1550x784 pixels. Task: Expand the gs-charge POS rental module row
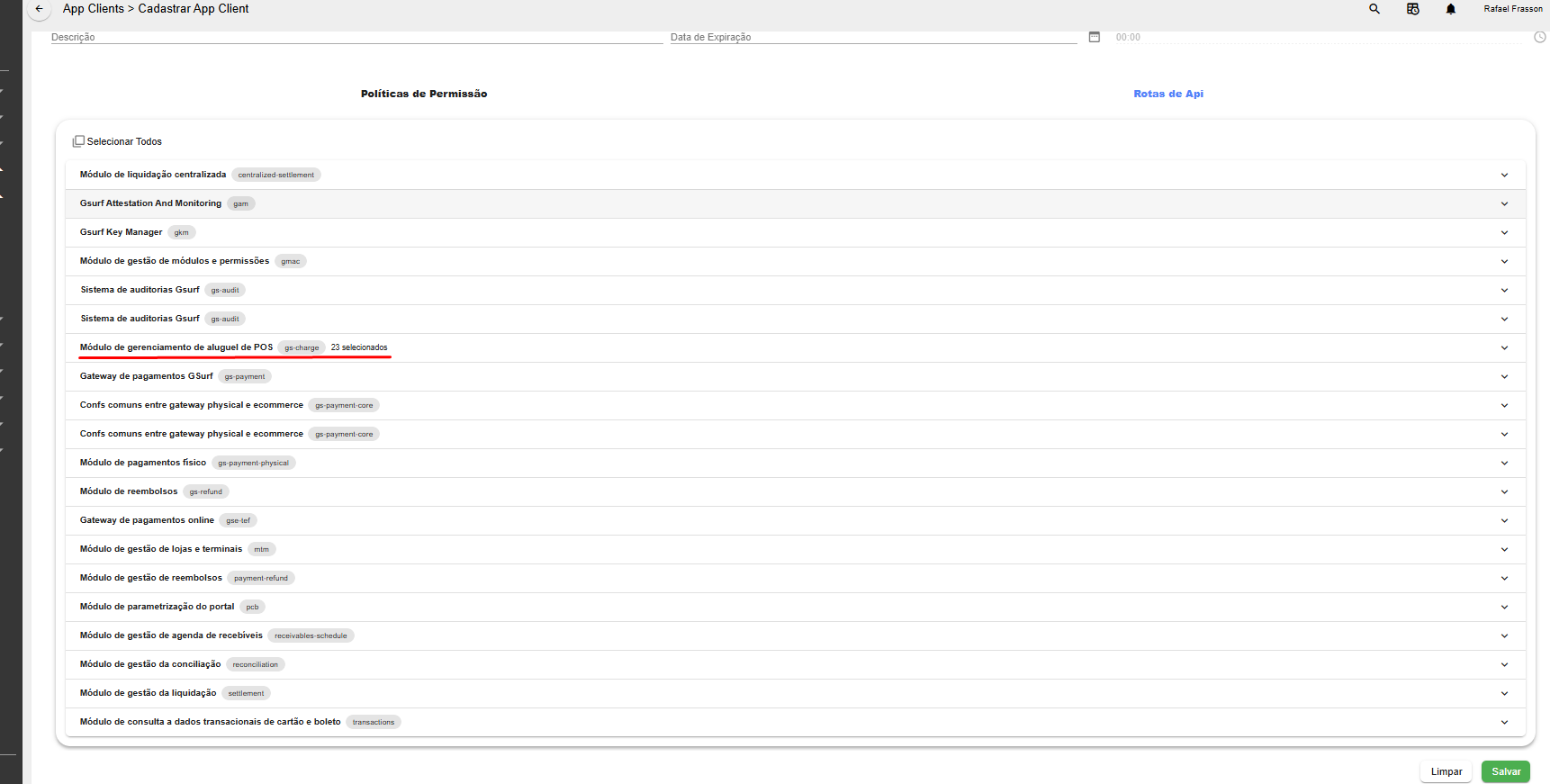coord(1504,347)
